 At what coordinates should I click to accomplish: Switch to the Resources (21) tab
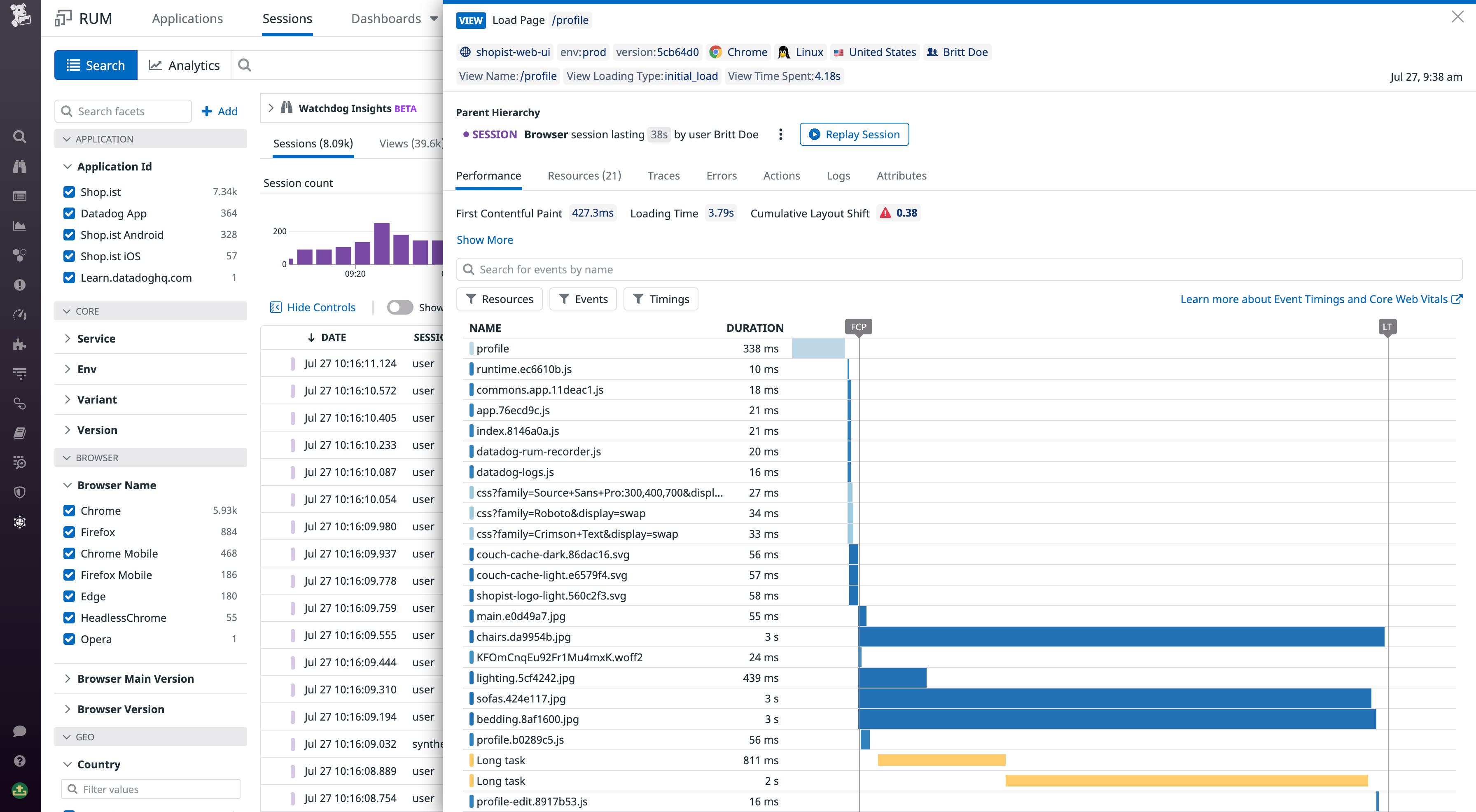coord(584,176)
